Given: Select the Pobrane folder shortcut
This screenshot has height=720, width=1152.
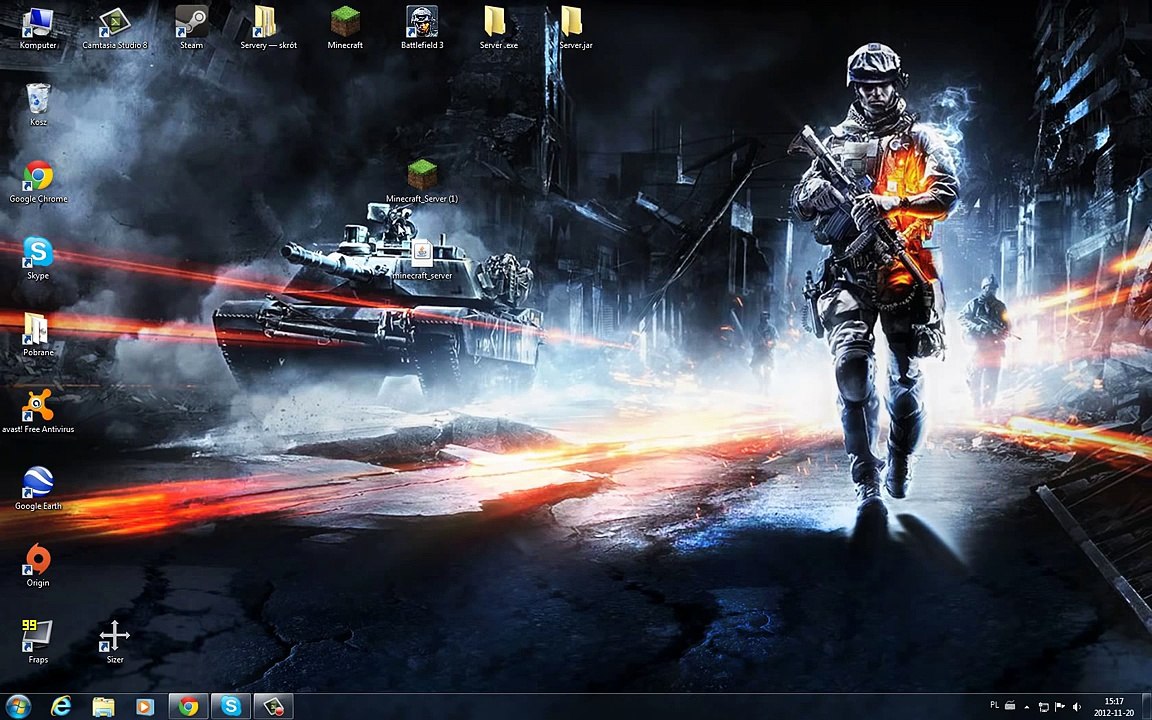Looking at the screenshot, I should point(38,335).
